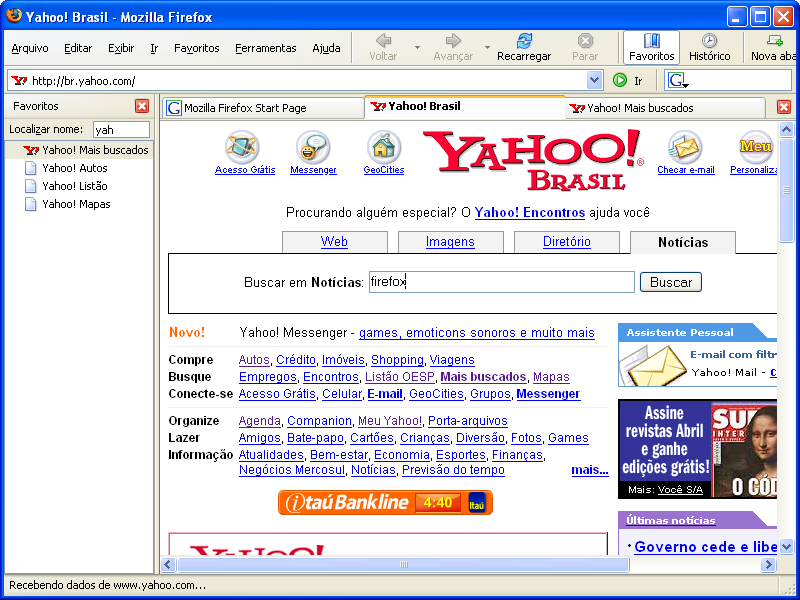Open the Favoritos menu in menu bar

[196, 48]
